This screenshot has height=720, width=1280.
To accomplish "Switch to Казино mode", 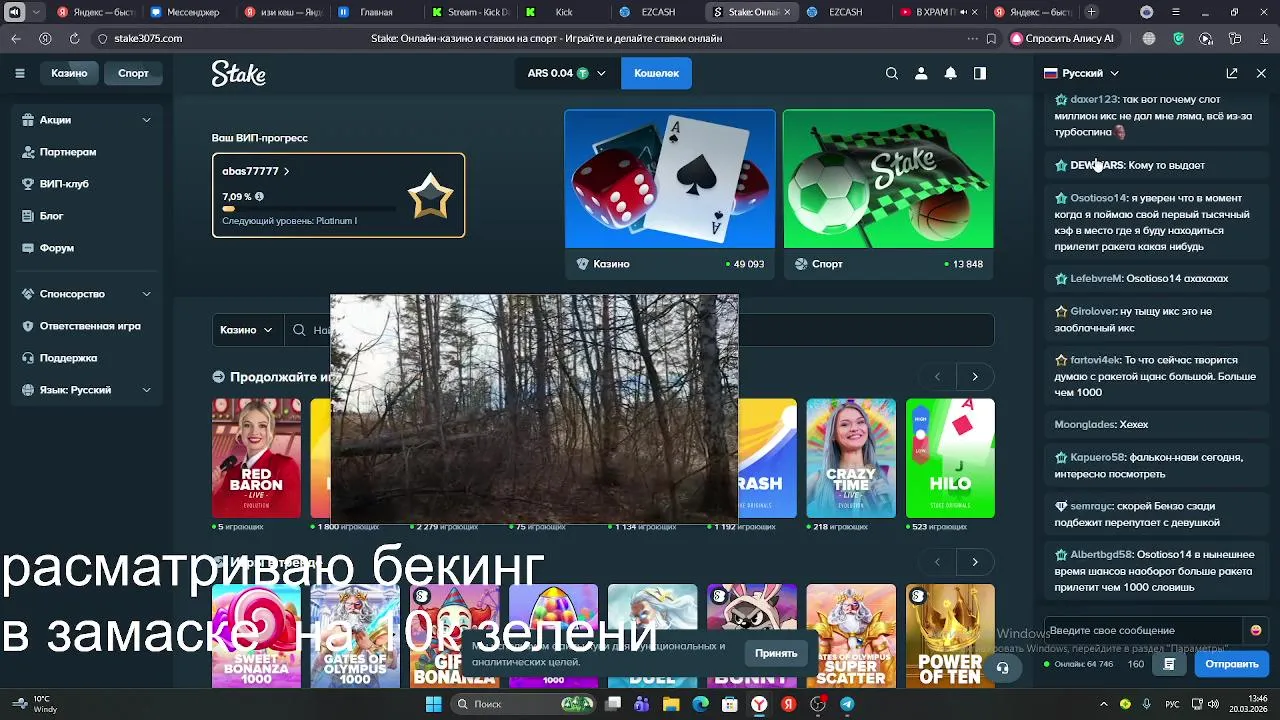I will [69, 73].
